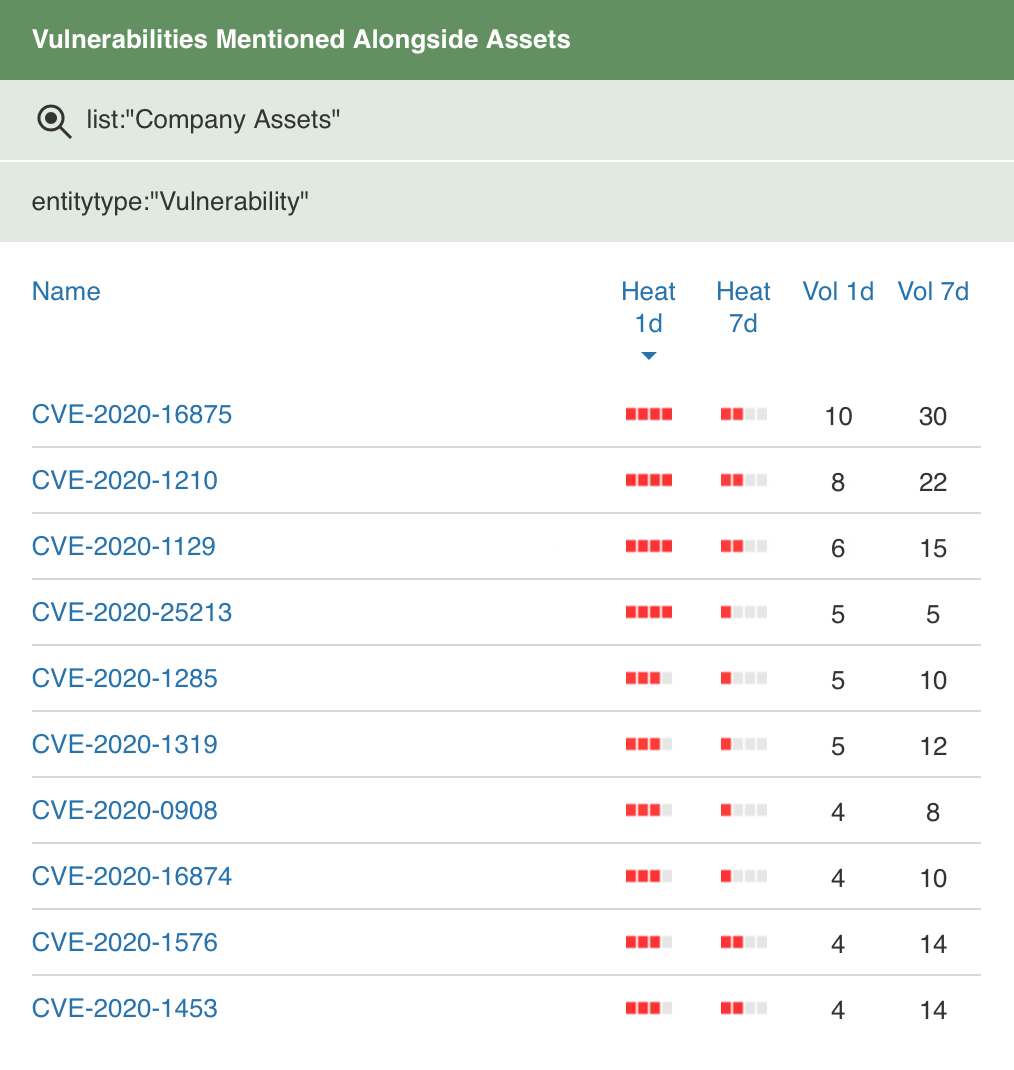Click the Heat 1d sort arrow
The height and width of the screenshot is (1070, 1014).
pos(649,356)
